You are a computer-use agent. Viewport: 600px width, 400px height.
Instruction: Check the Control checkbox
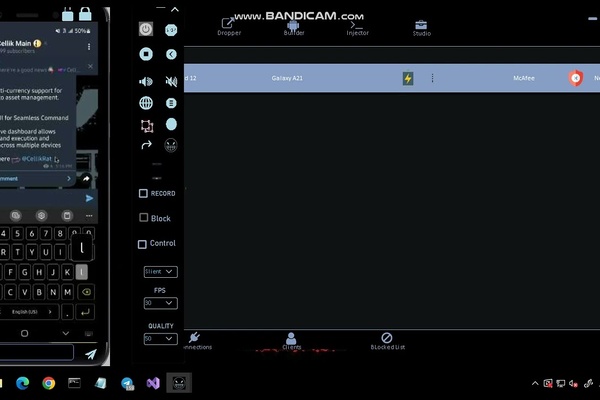click(x=142, y=244)
